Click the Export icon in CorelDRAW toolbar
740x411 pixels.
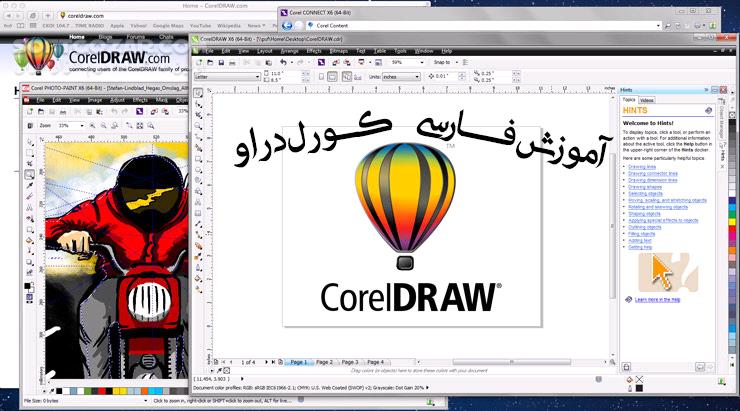[347, 62]
